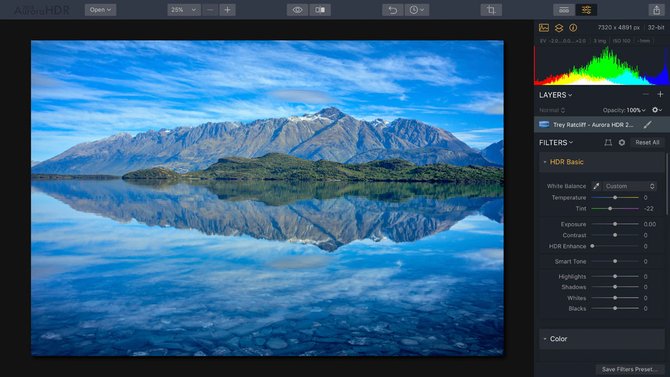Click the Temperature slider handle
This screenshot has width=670, height=377.
pos(615,197)
